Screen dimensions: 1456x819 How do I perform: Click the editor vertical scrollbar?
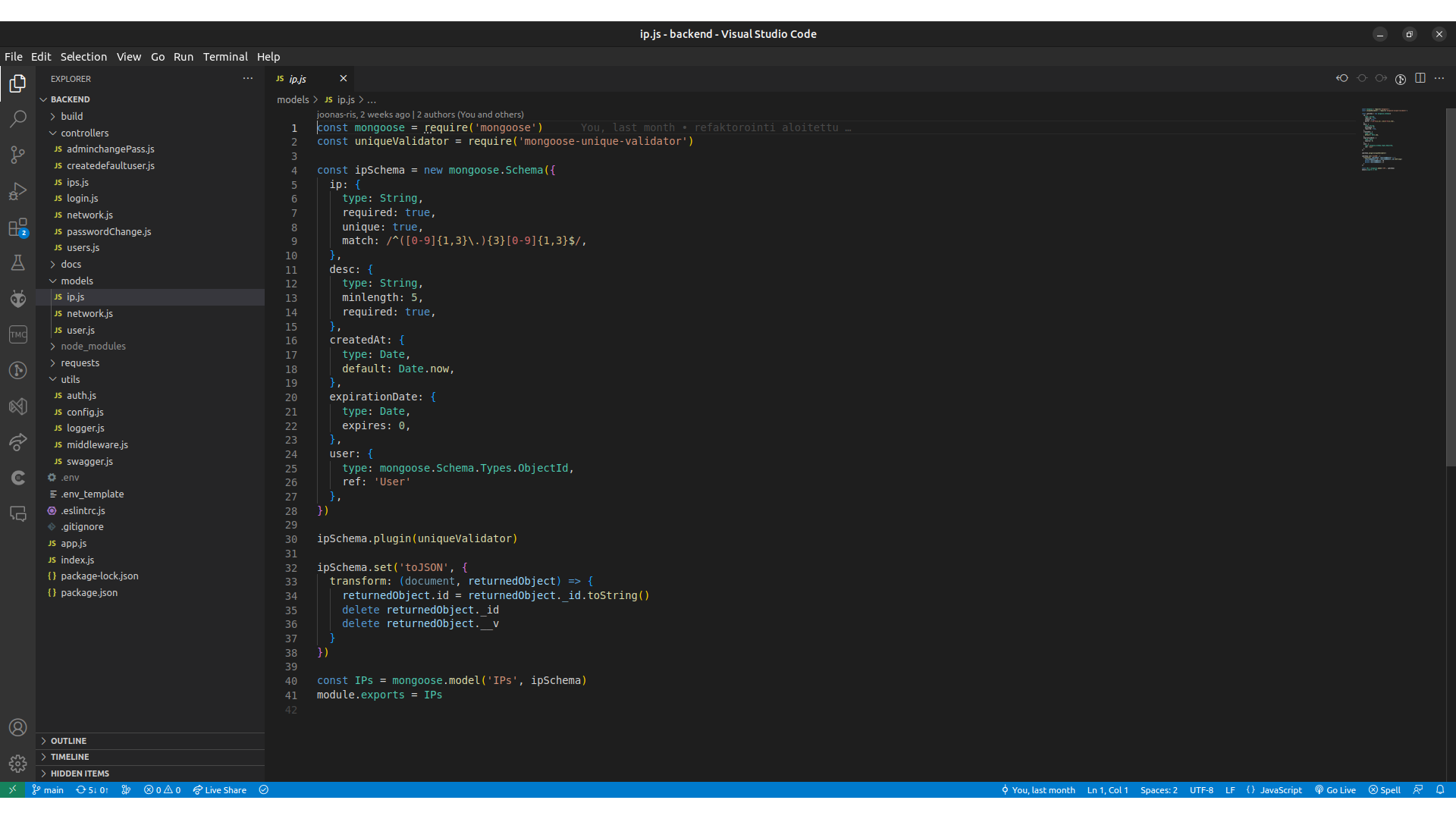[1450, 288]
